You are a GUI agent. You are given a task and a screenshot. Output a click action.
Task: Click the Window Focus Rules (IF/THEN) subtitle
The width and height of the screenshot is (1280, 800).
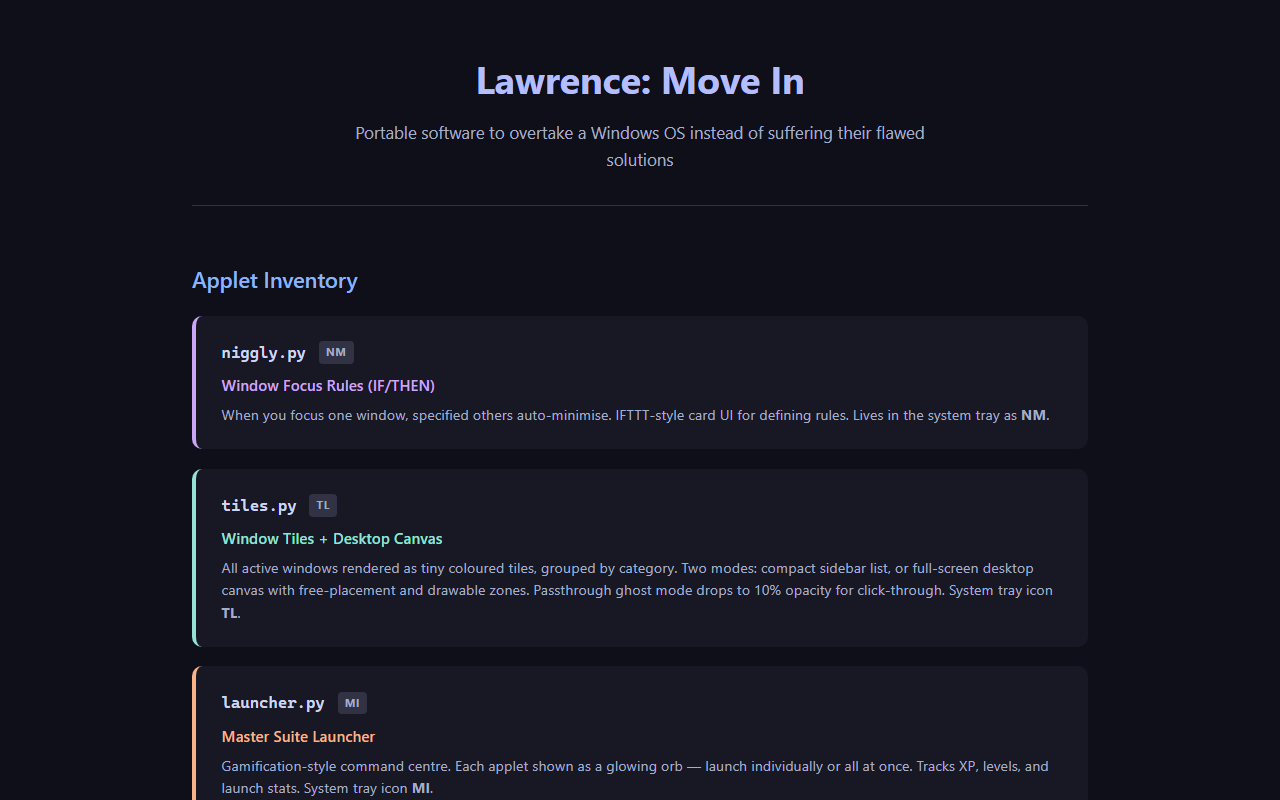328,386
